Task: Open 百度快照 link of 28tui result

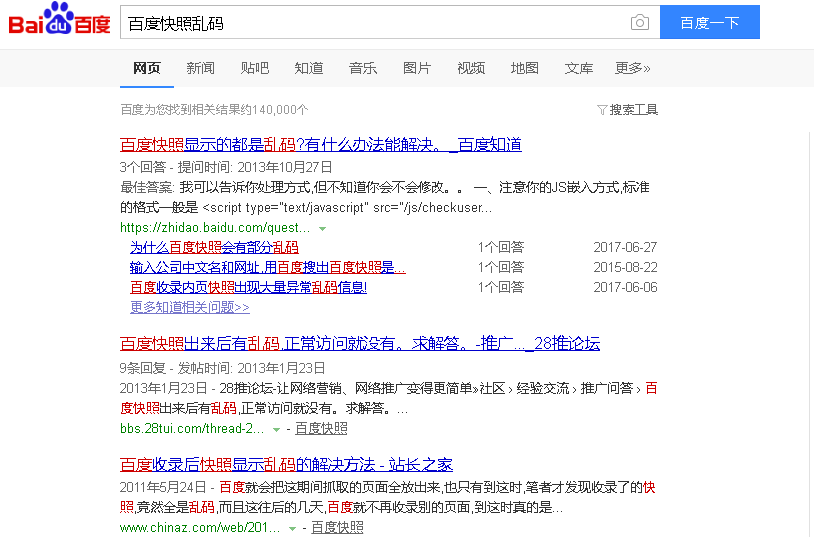Action: pyautogui.click(x=321, y=429)
